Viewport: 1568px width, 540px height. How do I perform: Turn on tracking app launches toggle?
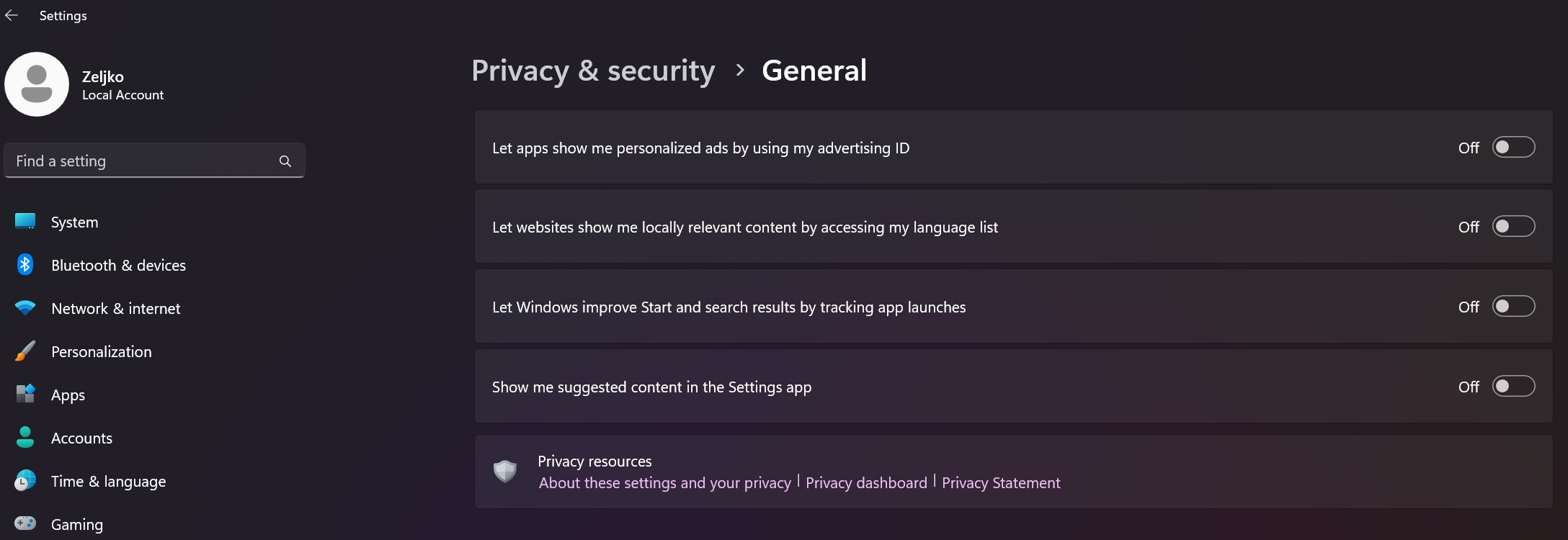(x=1513, y=306)
